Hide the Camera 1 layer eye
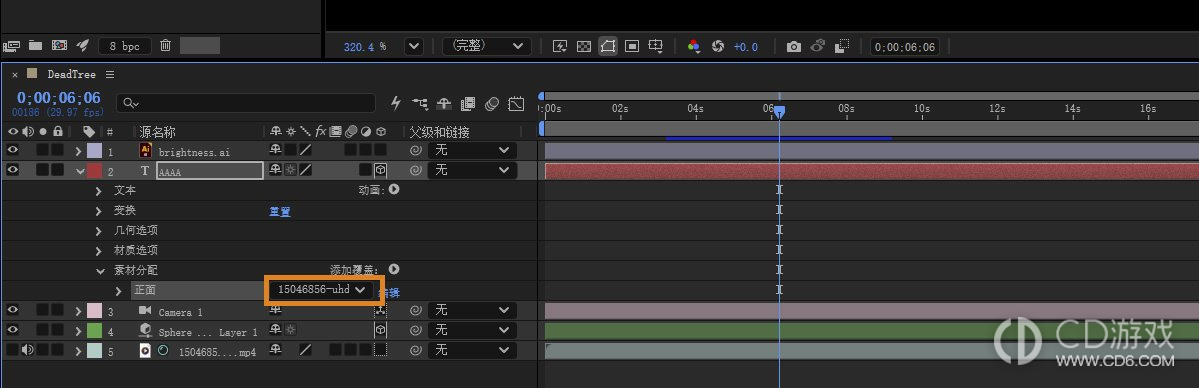1199x388 pixels. click(x=12, y=310)
